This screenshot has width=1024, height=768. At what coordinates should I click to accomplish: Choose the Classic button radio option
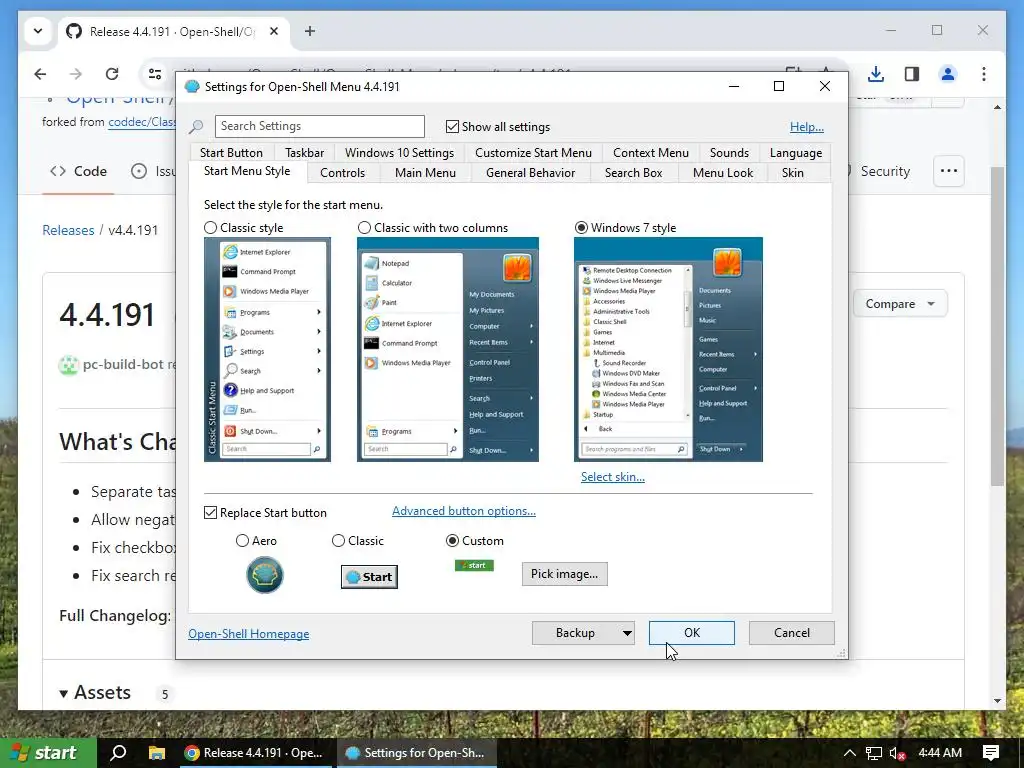point(338,541)
